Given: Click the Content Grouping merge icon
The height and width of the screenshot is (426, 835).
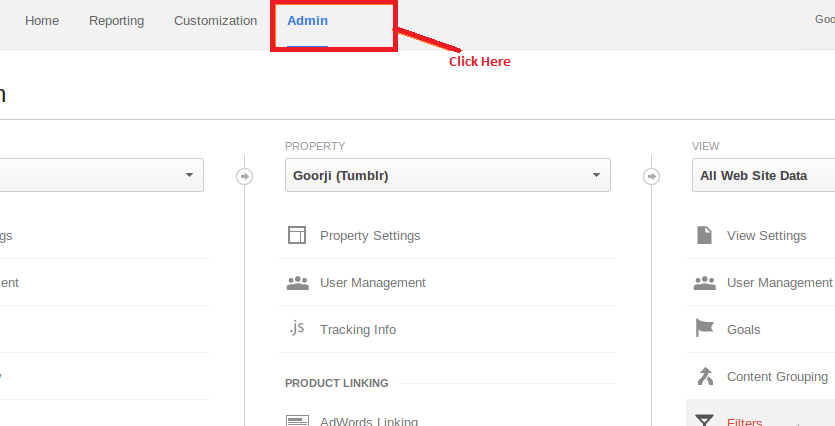Looking at the screenshot, I should pos(705,376).
